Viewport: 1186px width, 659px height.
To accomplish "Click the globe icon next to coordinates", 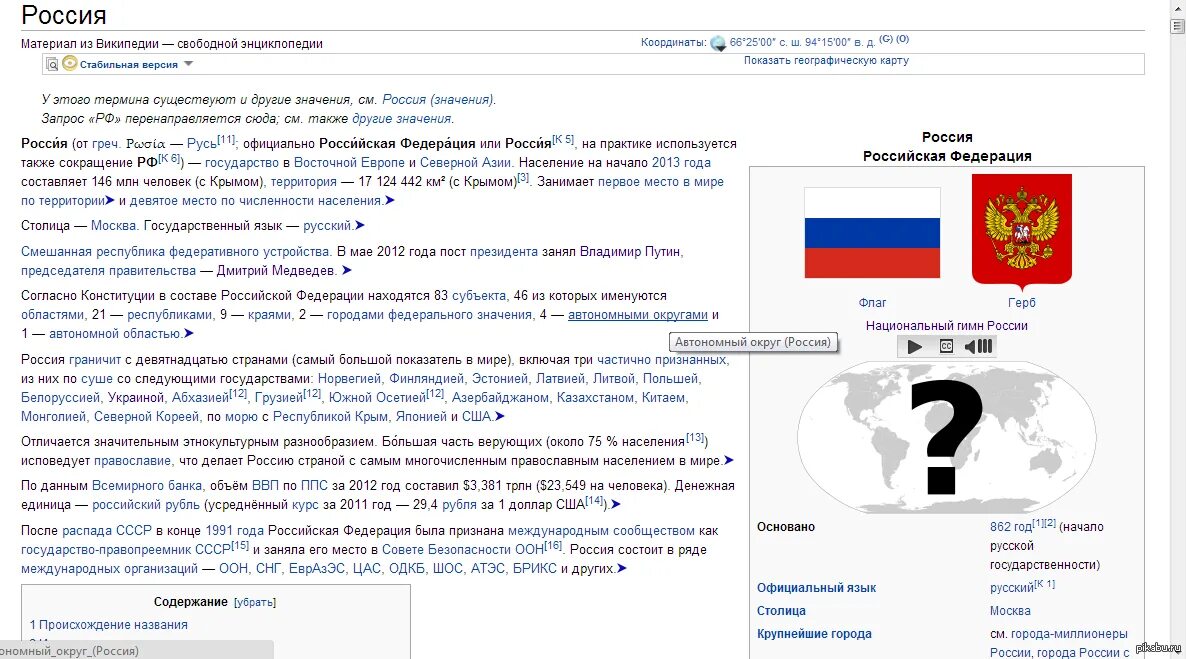I will 718,43.
